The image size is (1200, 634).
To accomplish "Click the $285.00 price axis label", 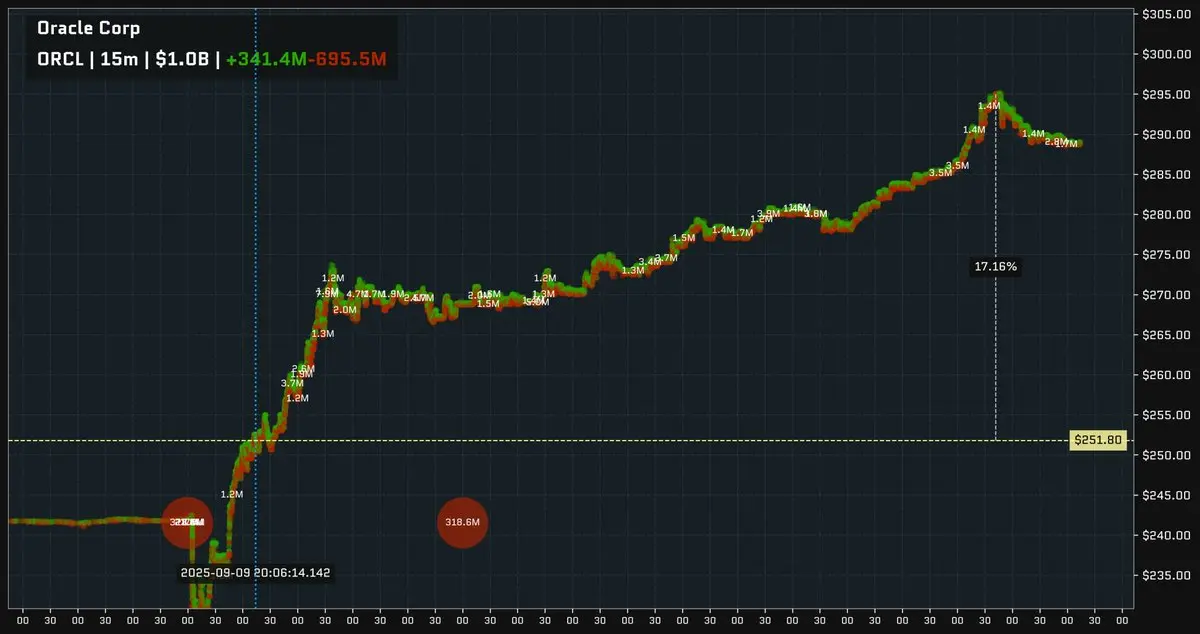I will [x=1169, y=174].
